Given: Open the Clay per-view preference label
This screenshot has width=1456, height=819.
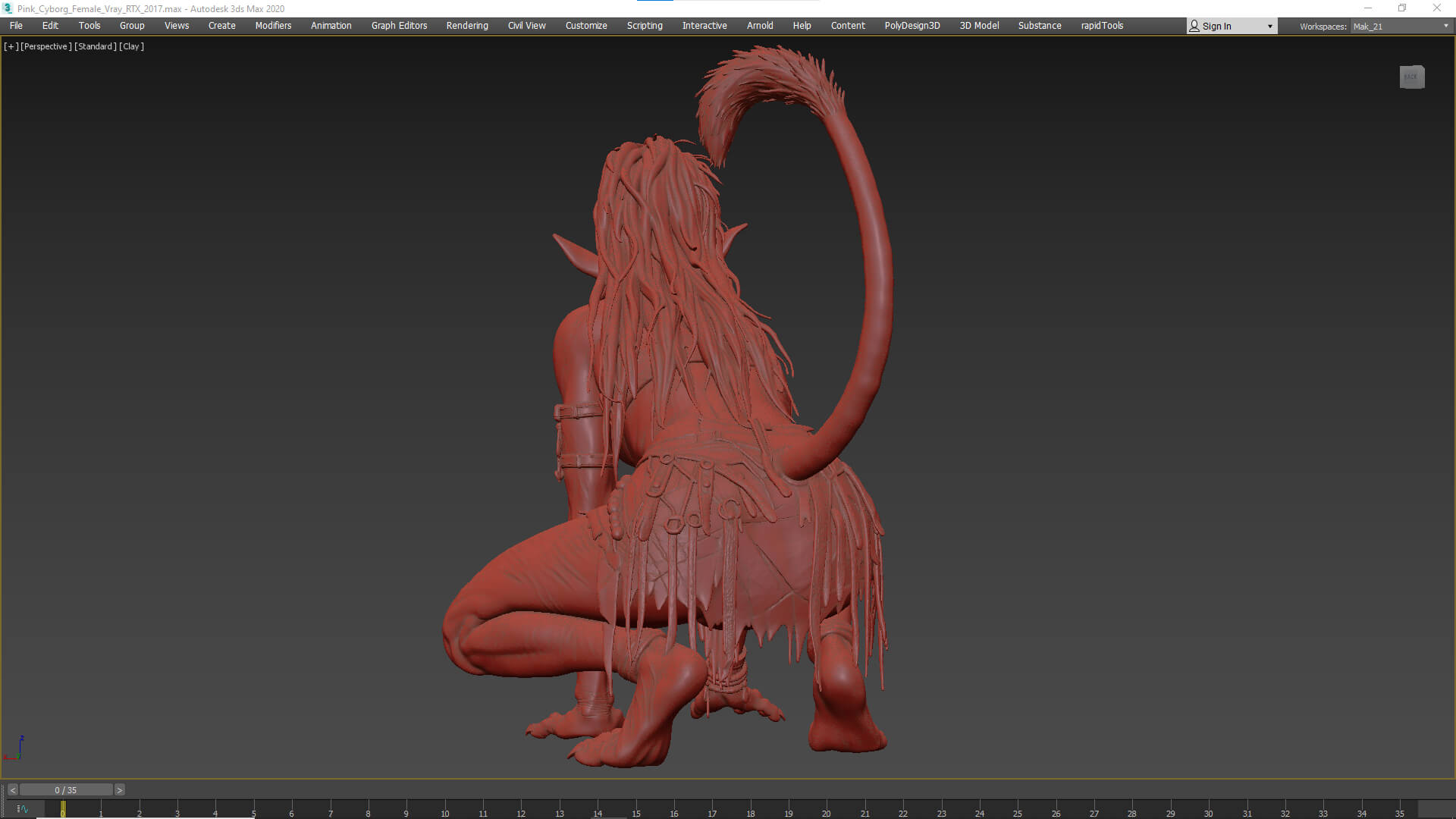Looking at the screenshot, I should click(x=132, y=46).
